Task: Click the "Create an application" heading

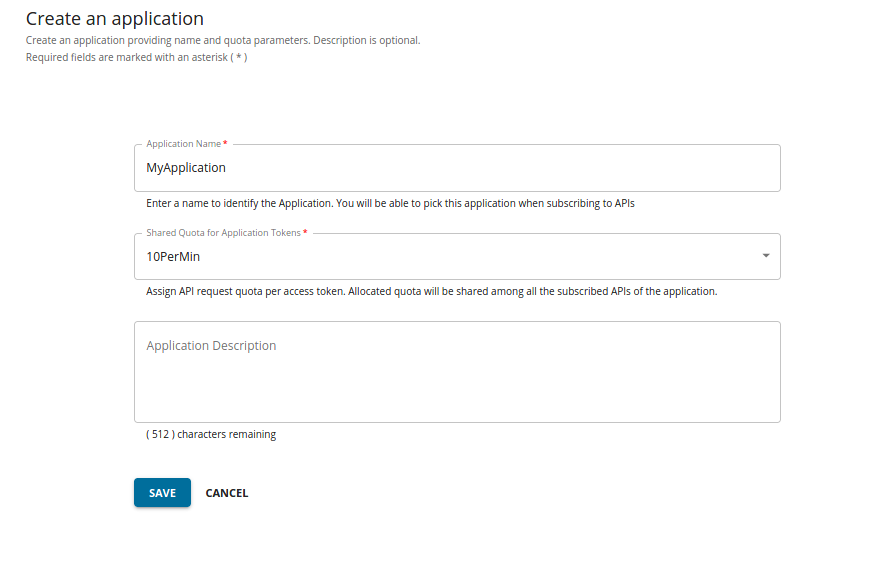Action: coord(114,19)
